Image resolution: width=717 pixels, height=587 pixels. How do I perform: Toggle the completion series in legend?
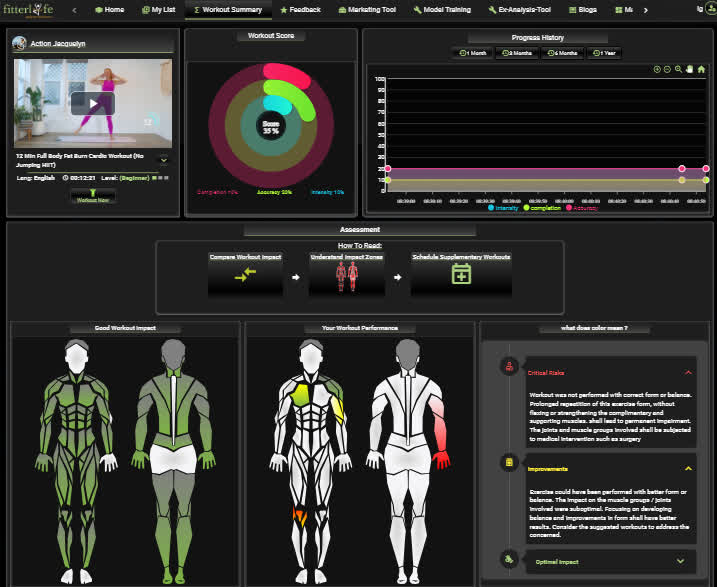(542, 208)
